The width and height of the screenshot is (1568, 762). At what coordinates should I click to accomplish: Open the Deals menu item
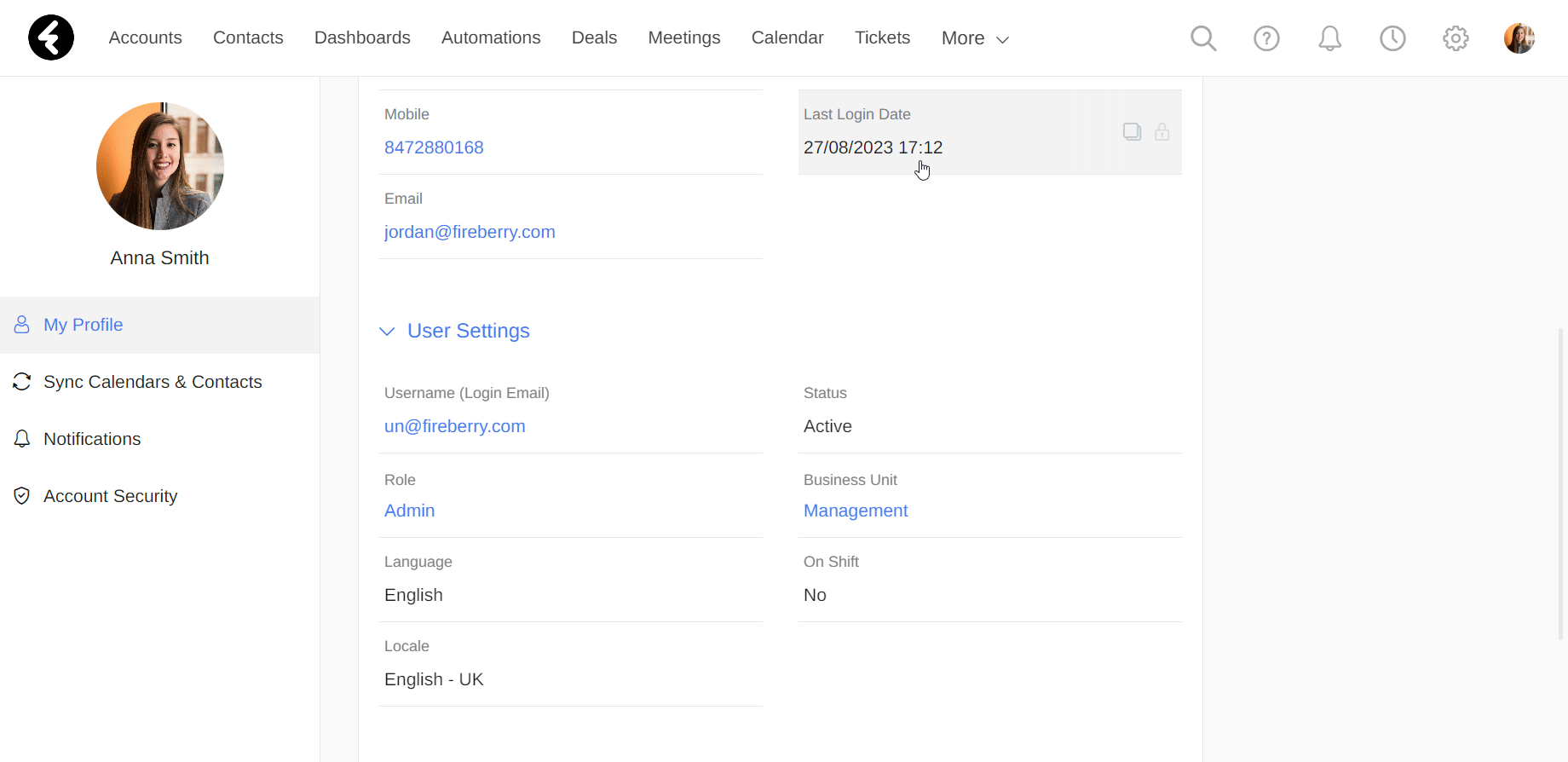(594, 38)
